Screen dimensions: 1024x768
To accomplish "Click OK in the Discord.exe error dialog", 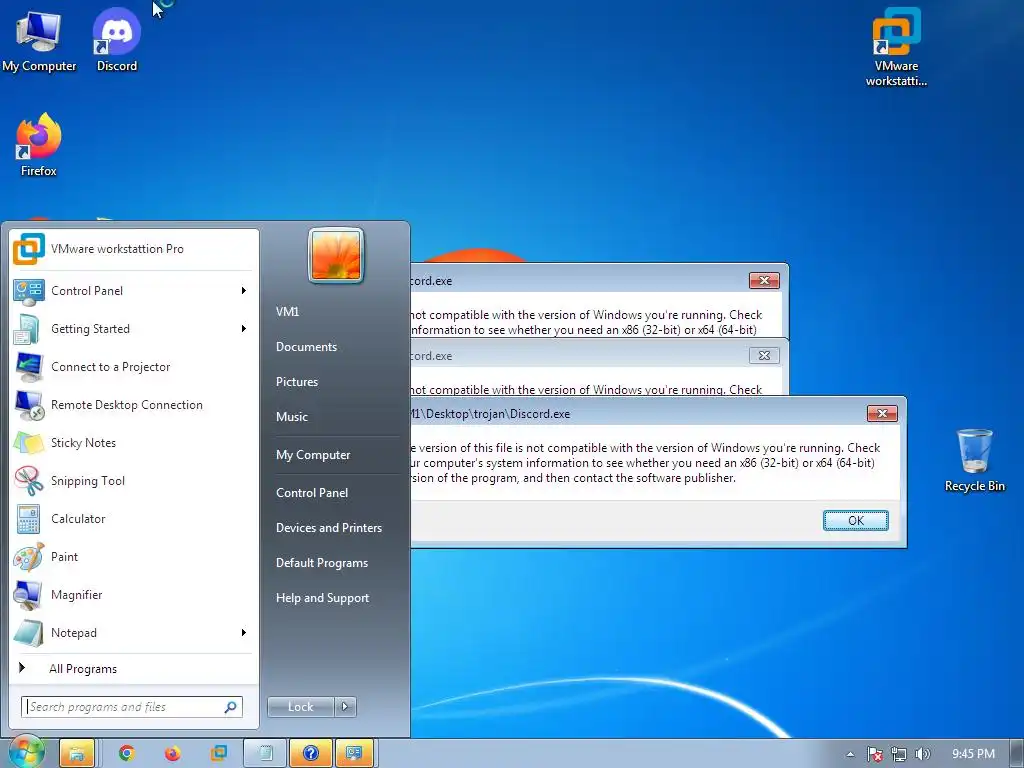I will tap(856, 520).
